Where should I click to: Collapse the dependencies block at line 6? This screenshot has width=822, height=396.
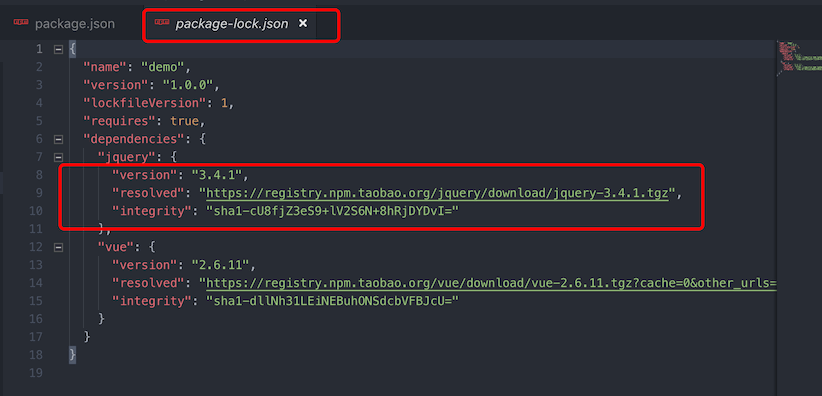58,140
